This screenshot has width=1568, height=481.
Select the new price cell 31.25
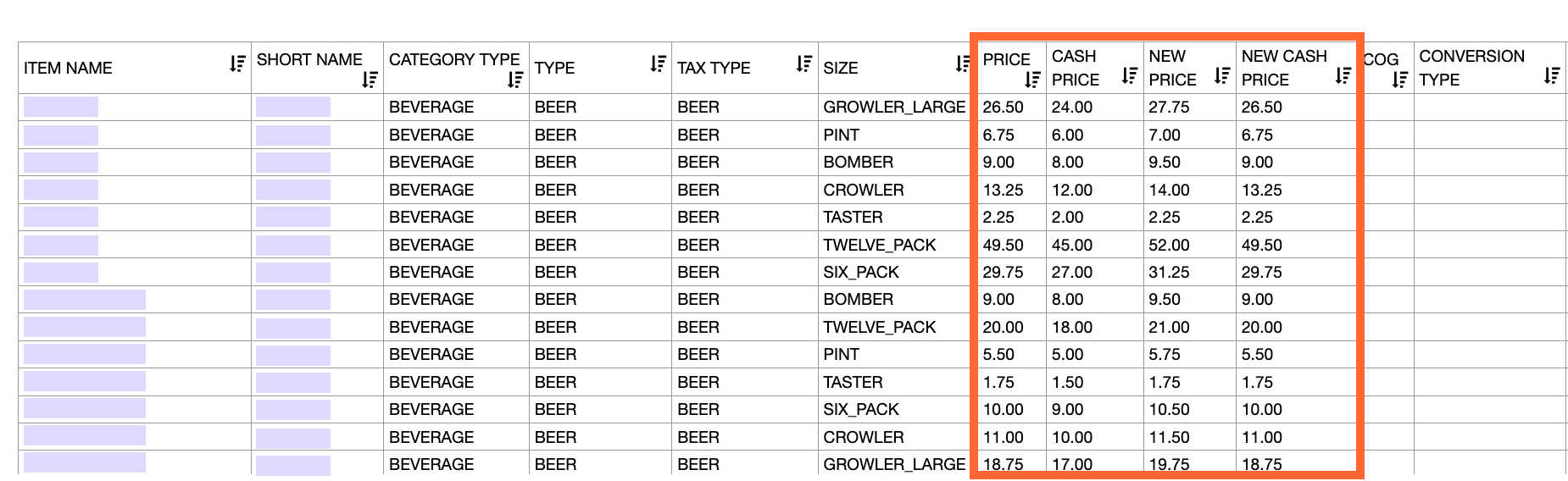coord(1169,273)
